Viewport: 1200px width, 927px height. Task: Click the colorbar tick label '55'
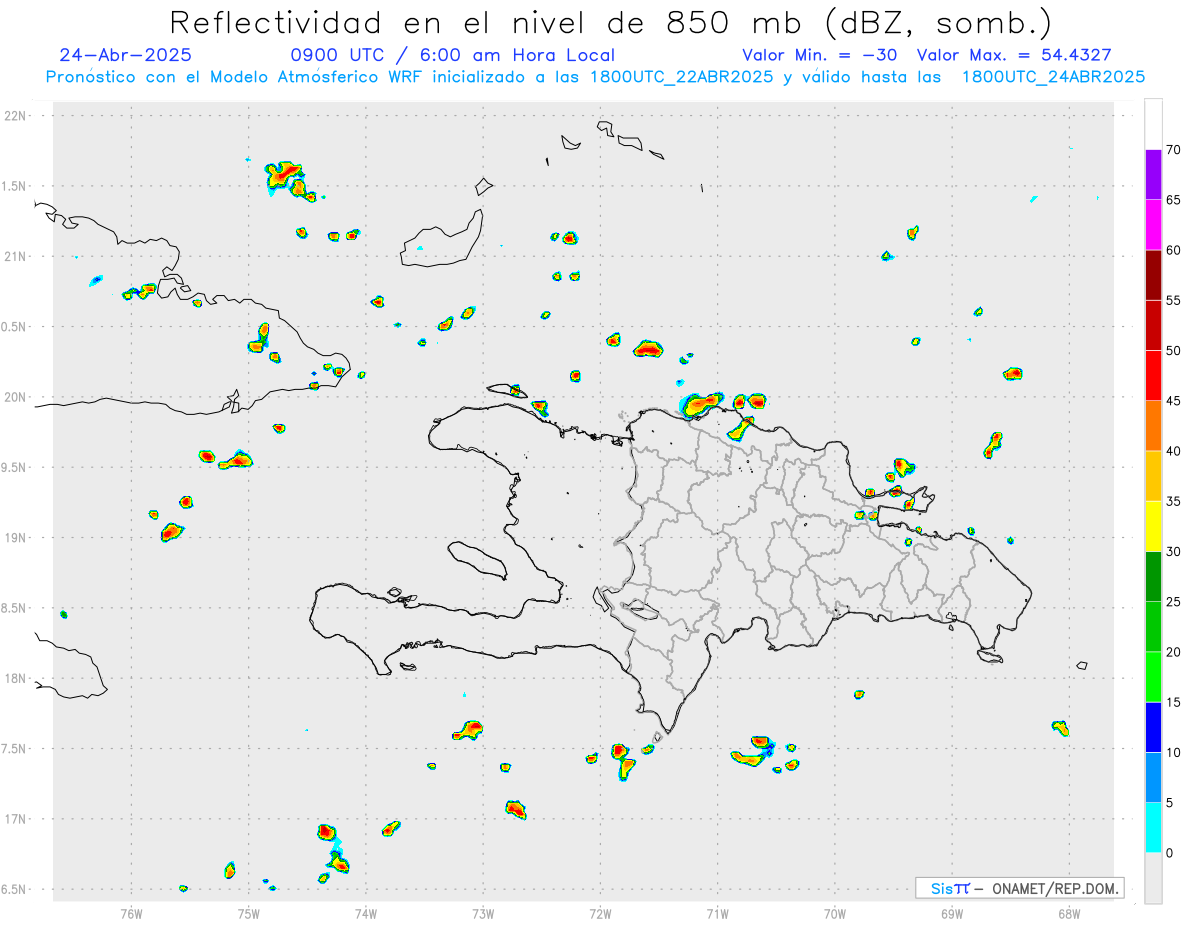click(x=1173, y=300)
